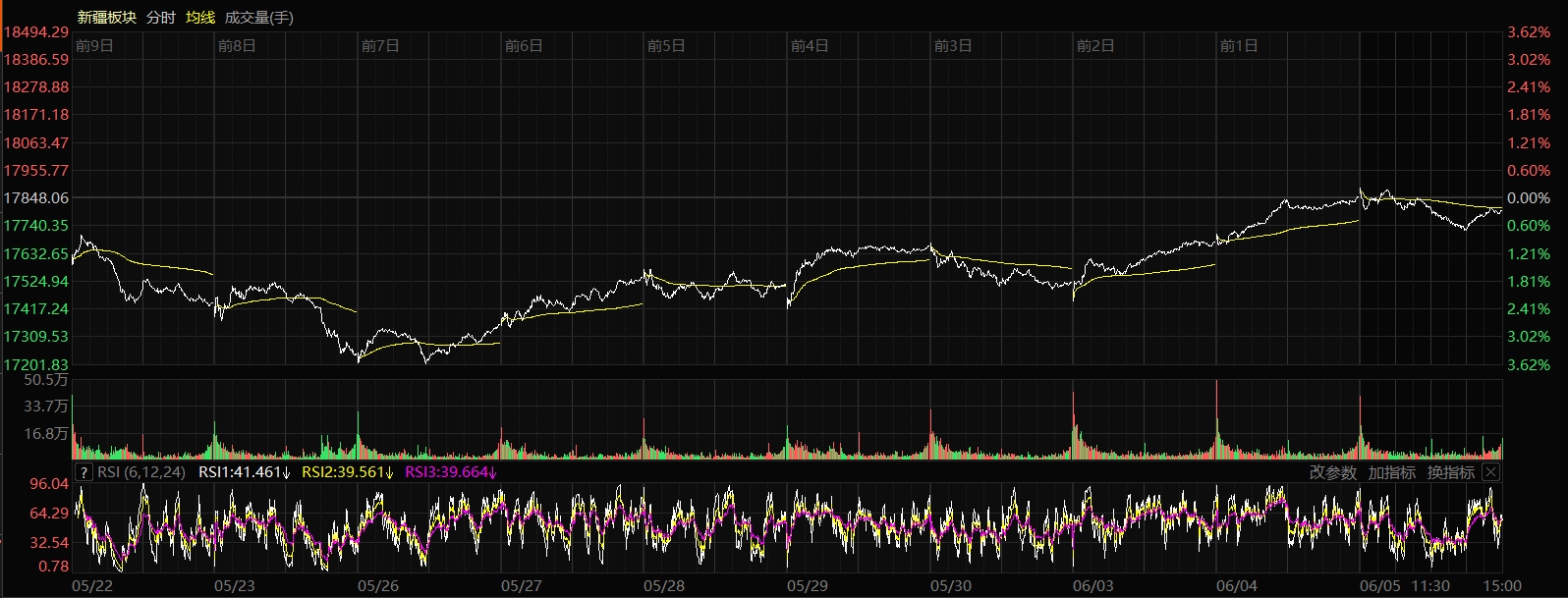1568x598 pixels.
Task: Click the RSI1:41.461 value
Action: 245,472
